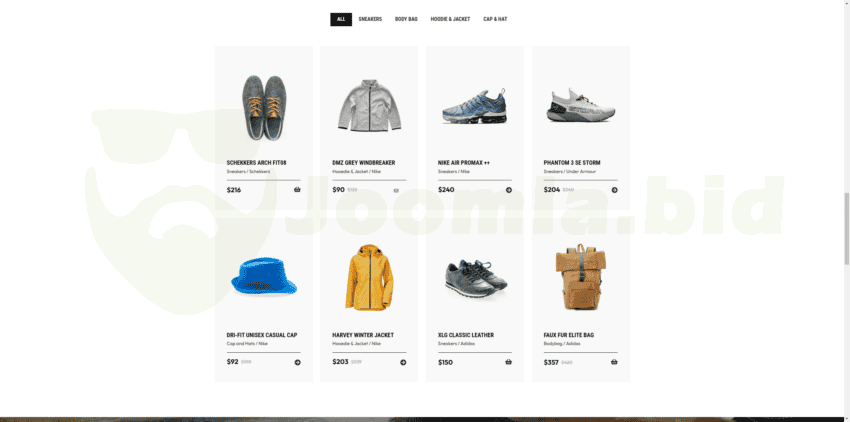This screenshot has width=850, height=422.
Task: Open the Cap & Hat filter
Action: point(495,19)
